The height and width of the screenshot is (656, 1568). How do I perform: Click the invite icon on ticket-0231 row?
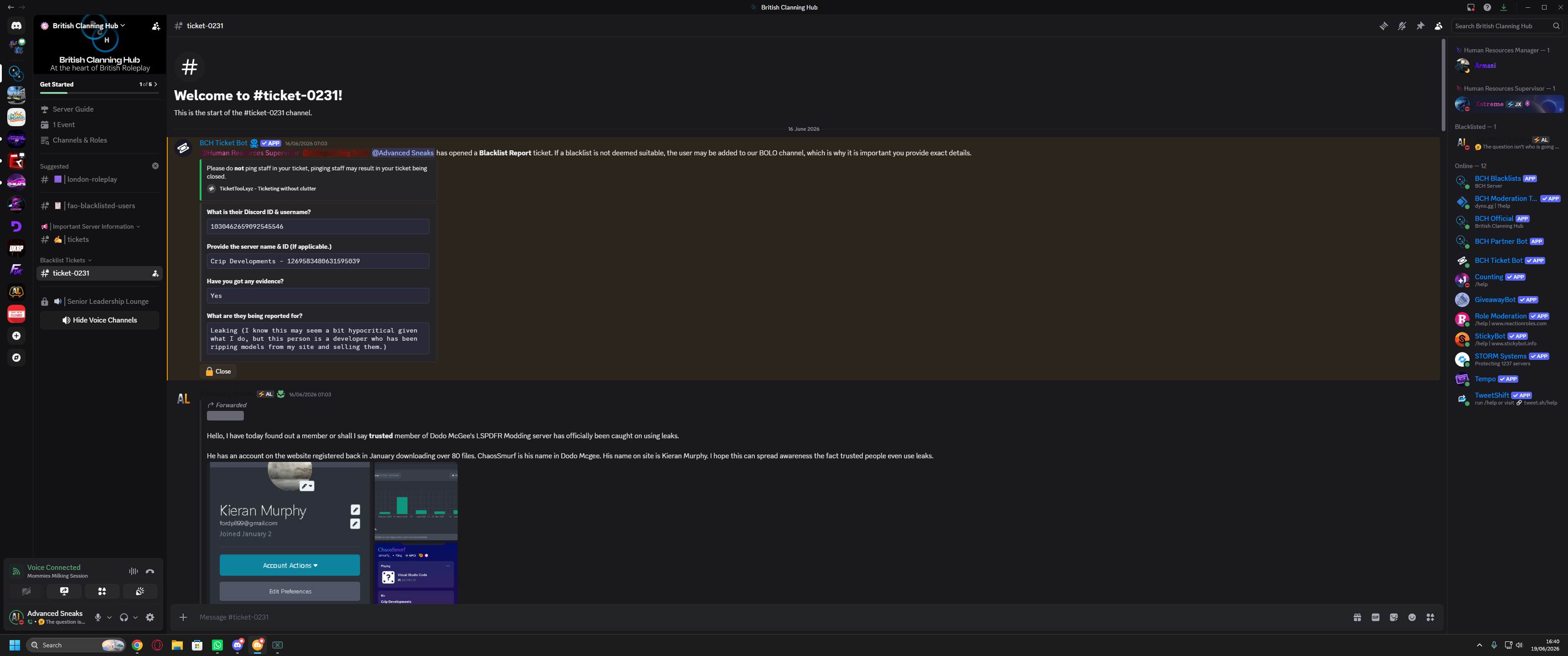(x=155, y=273)
